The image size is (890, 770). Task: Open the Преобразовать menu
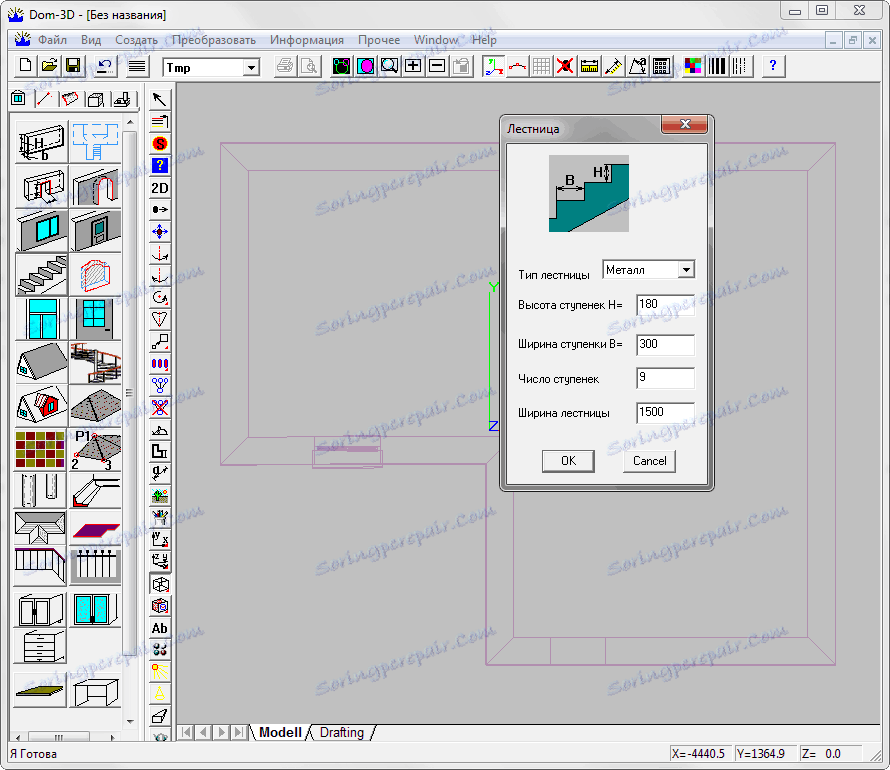click(214, 40)
